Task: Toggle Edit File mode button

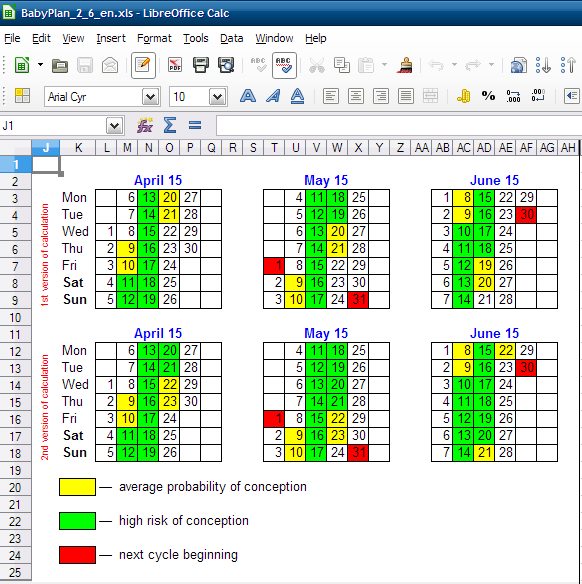Action: 143,66
